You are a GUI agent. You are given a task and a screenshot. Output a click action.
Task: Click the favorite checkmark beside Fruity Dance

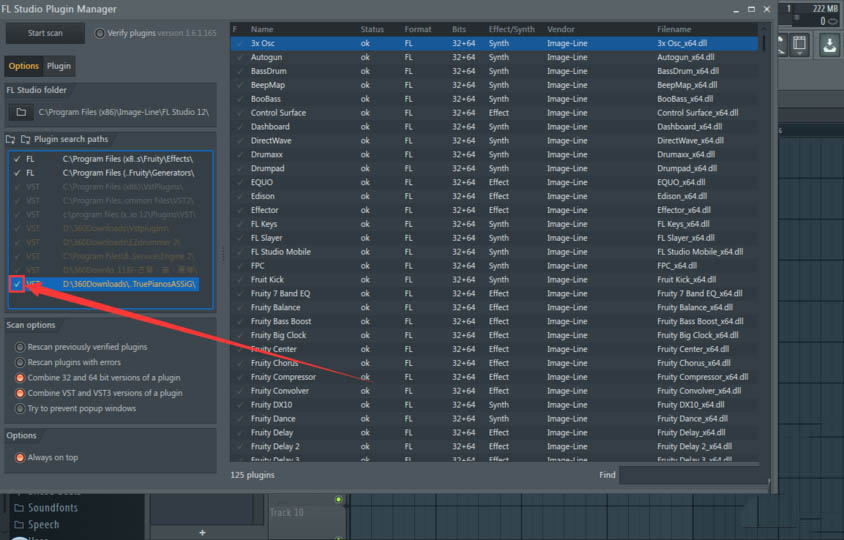pyautogui.click(x=240, y=419)
